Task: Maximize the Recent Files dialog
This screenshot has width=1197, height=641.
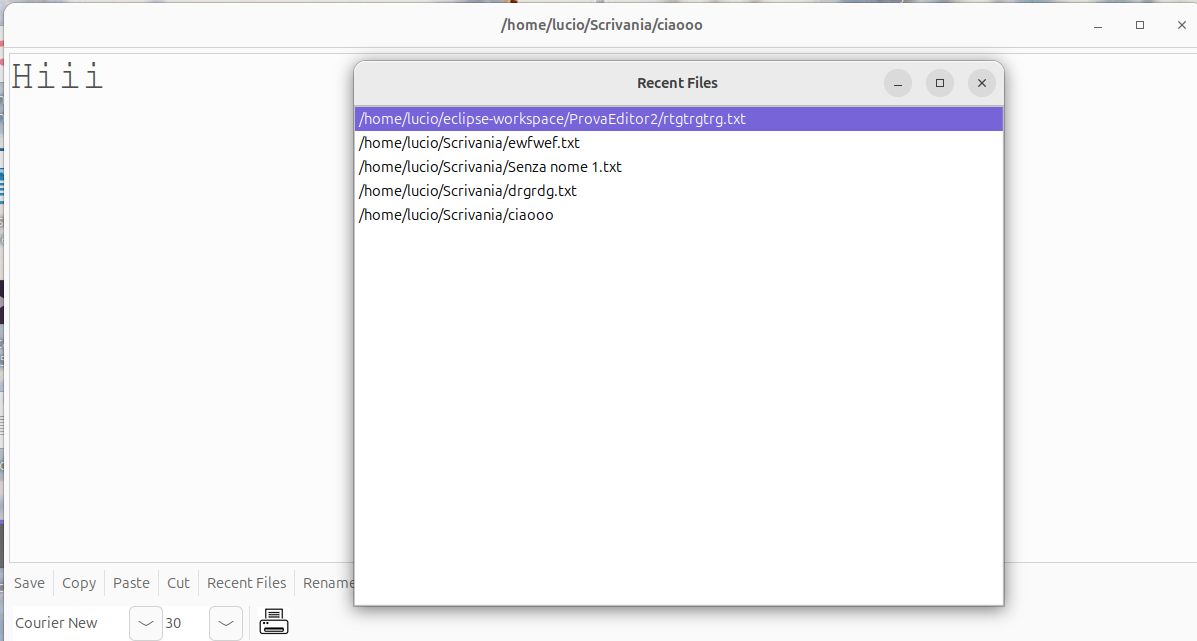Action: 939,83
